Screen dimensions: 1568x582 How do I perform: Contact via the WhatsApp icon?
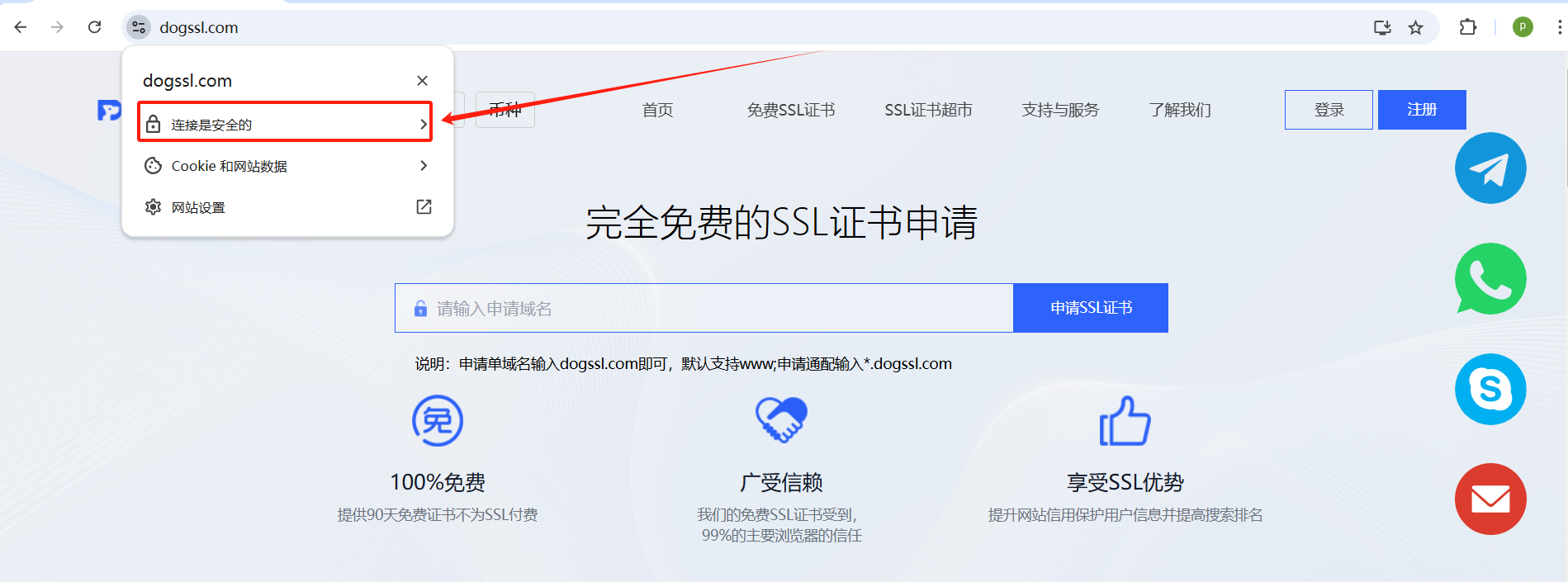pyautogui.click(x=1490, y=278)
